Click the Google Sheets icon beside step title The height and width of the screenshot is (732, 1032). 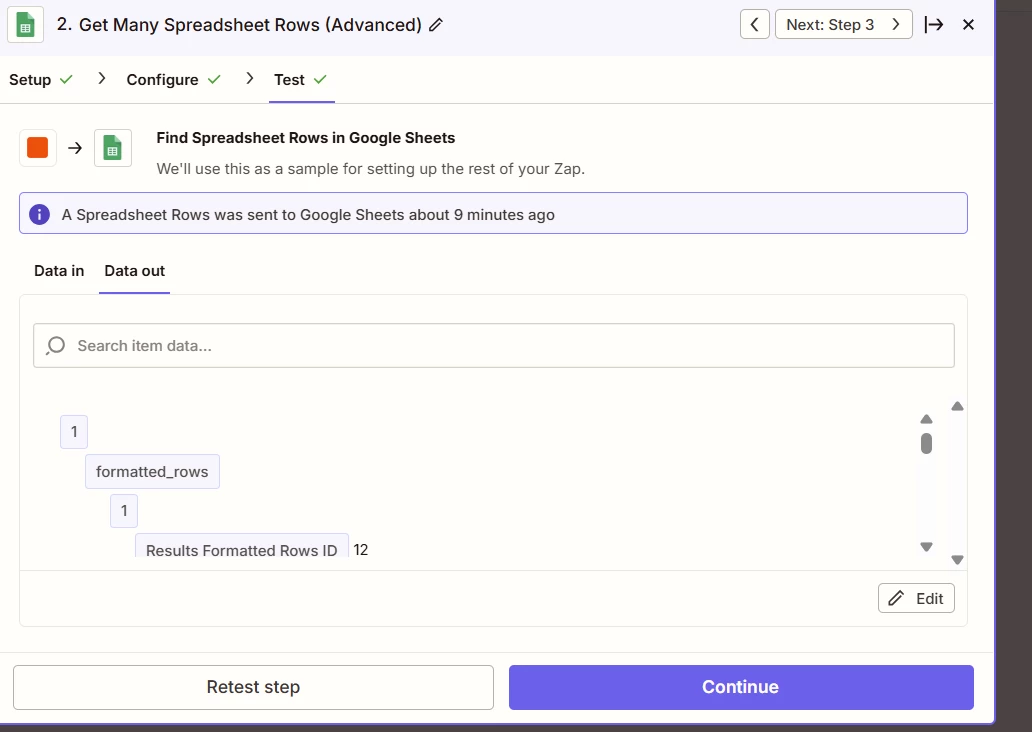pyautogui.click(x=25, y=24)
